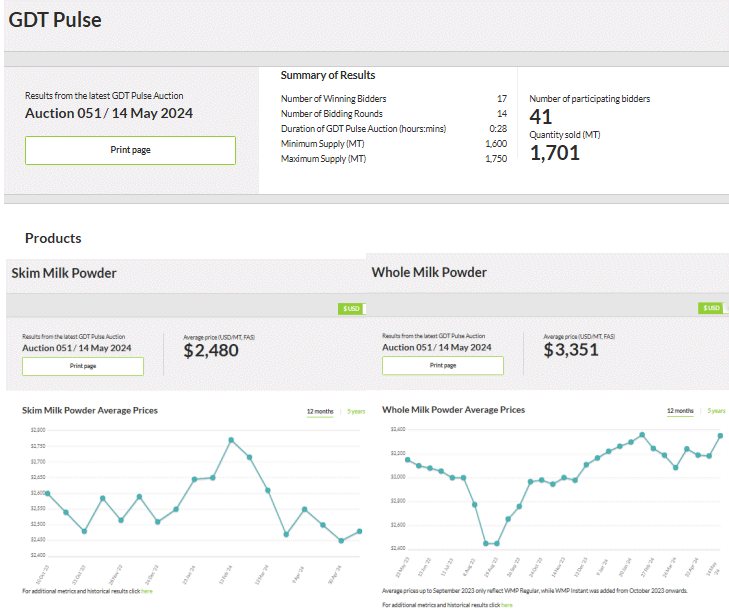Viewport: 729px width, 612px height.
Task: Click the participating bidders value 41
Action: tap(541, 116)
